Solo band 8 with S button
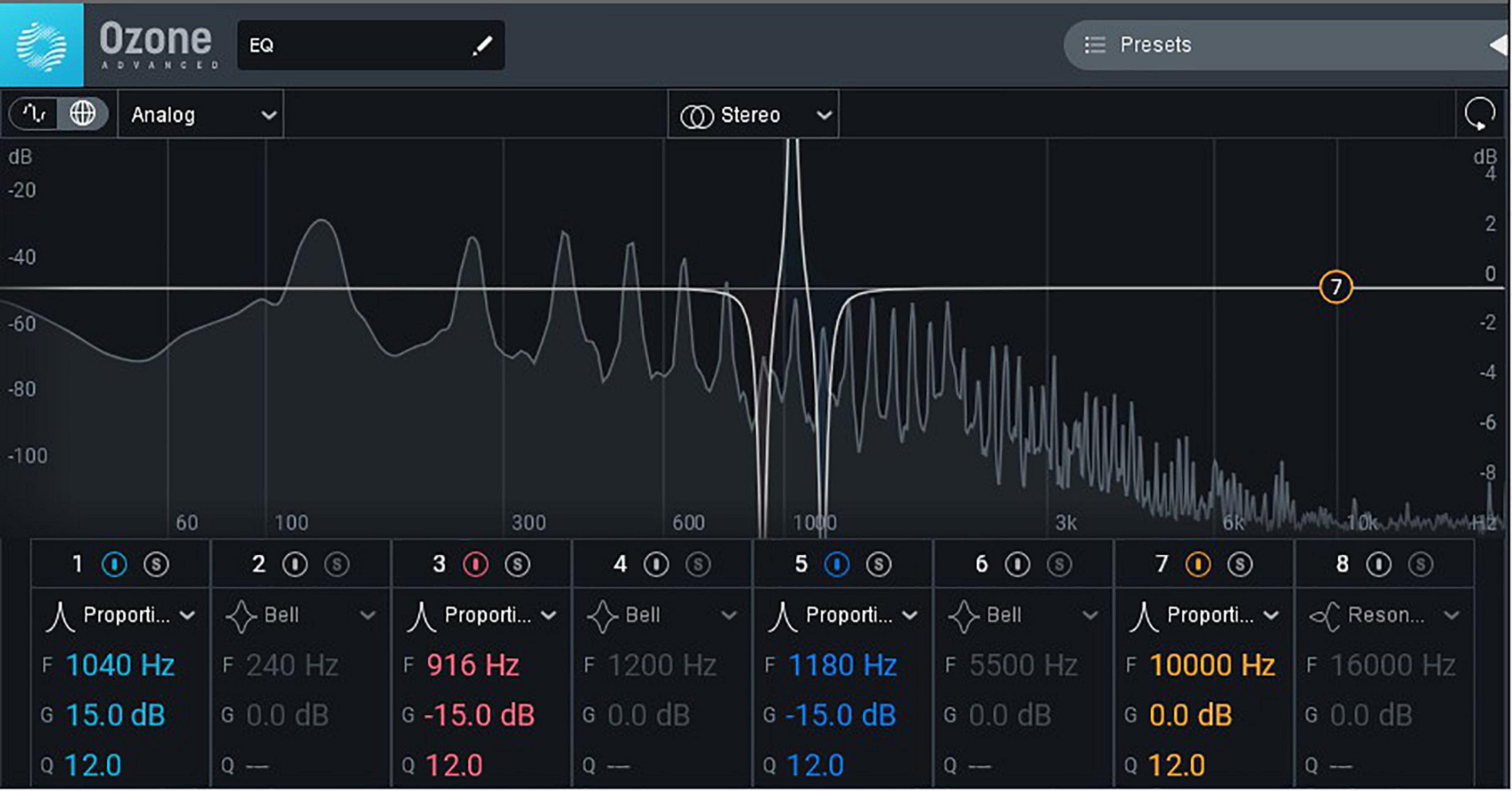Screen dimensions: 1512x791 pyautogui.click(x=1421, y=564)
